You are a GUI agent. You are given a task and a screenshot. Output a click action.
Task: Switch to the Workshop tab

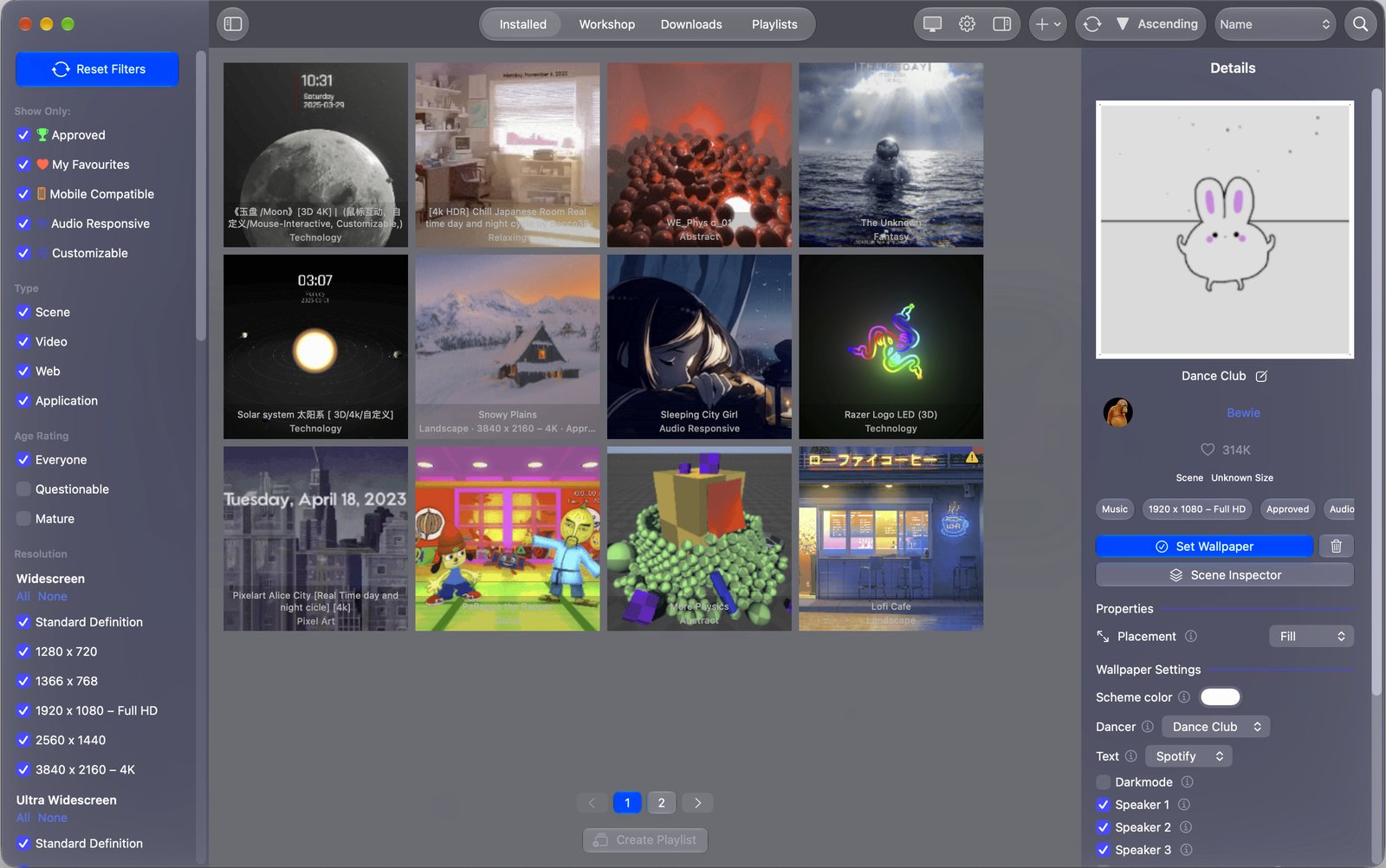coord(606,24)
